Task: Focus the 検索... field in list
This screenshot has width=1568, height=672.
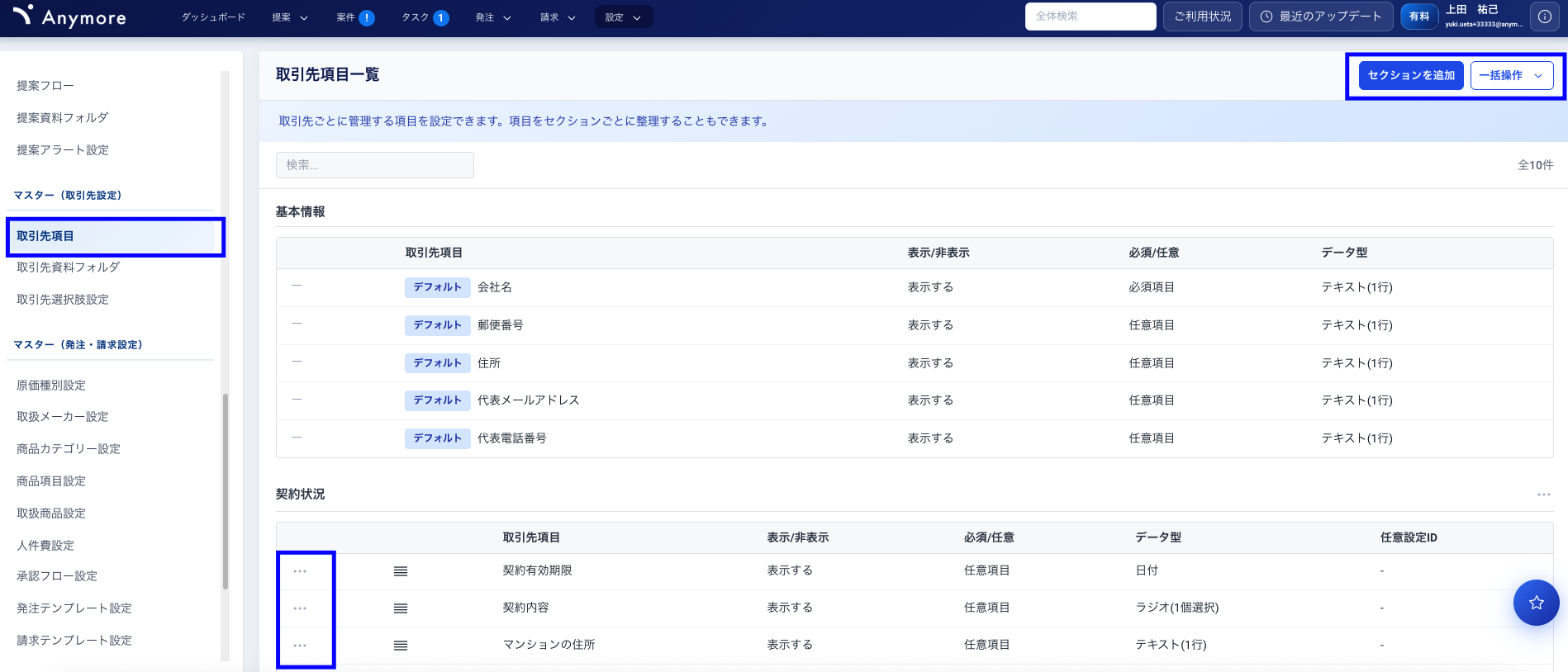Action: 375,165
